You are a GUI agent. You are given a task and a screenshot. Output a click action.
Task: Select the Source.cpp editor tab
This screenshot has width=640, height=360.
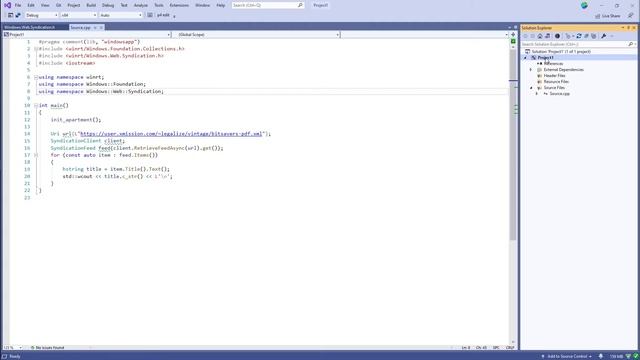[80, 27]
